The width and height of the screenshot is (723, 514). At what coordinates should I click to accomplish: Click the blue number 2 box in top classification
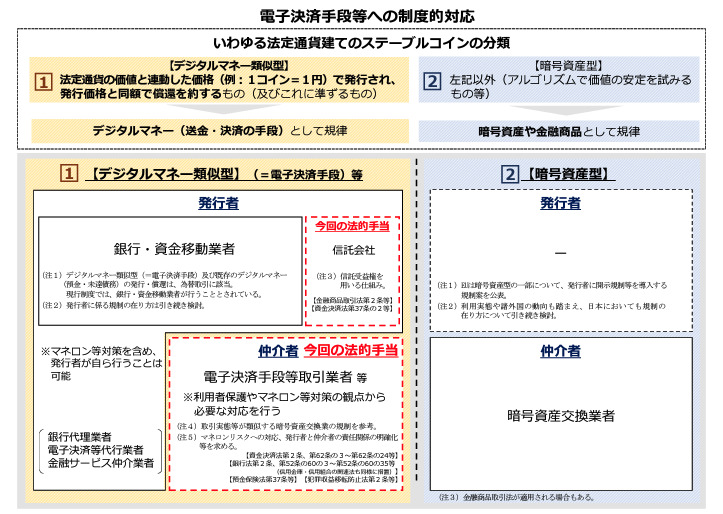432,81
